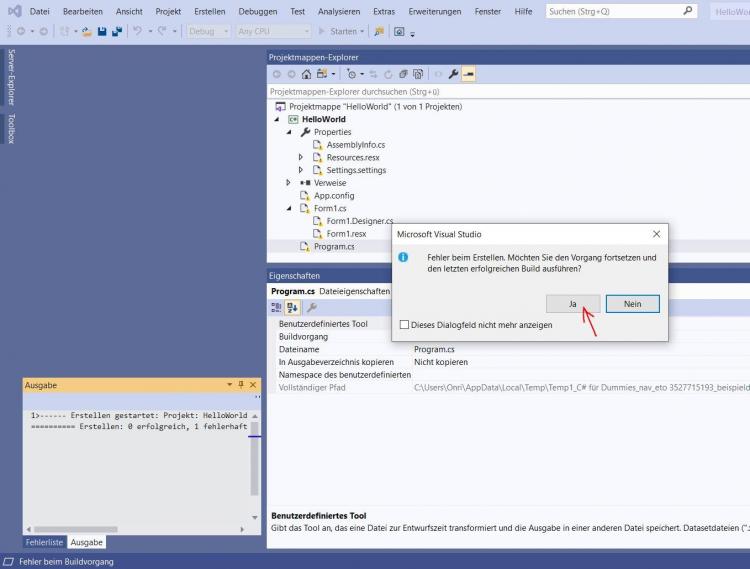Click the Visual Studio logo icon
This screenshot has width=750, height=569.
14,11
